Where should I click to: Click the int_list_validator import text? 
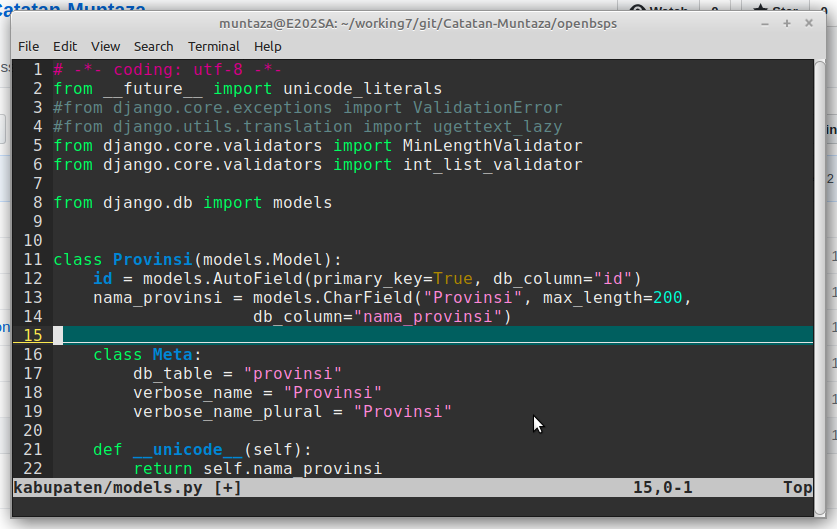492,164
